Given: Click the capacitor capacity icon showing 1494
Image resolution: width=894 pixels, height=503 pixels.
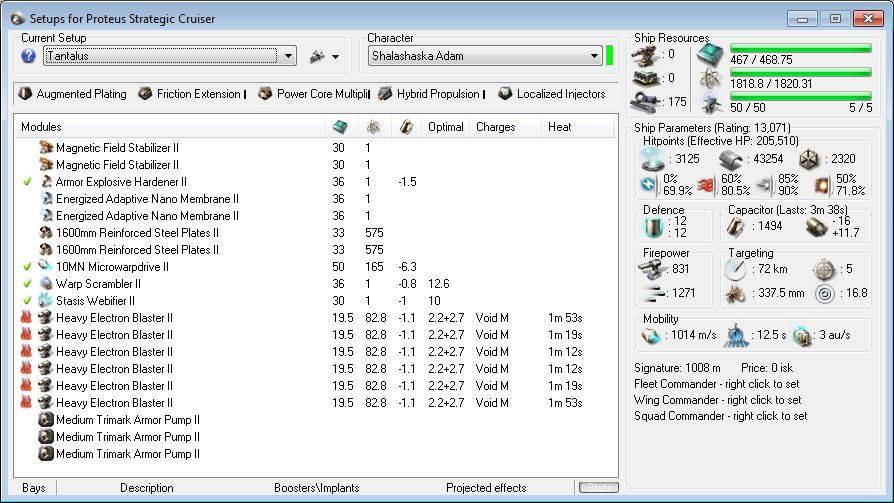Looking at the screenshot, I should (735, 227).
